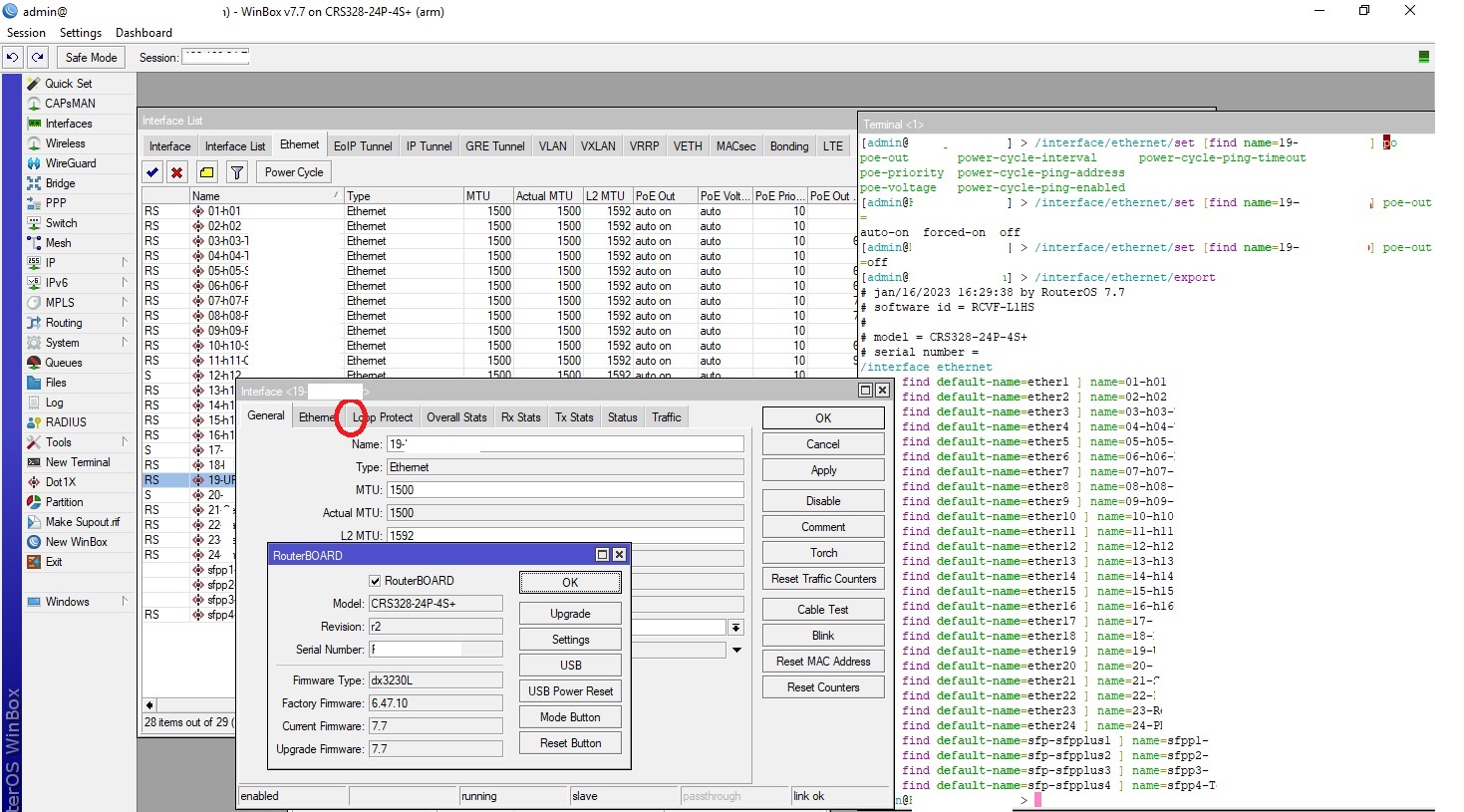1464x812 pixels.
Task: Open Bridge menu in sidebar
Action: click(61, 183)
